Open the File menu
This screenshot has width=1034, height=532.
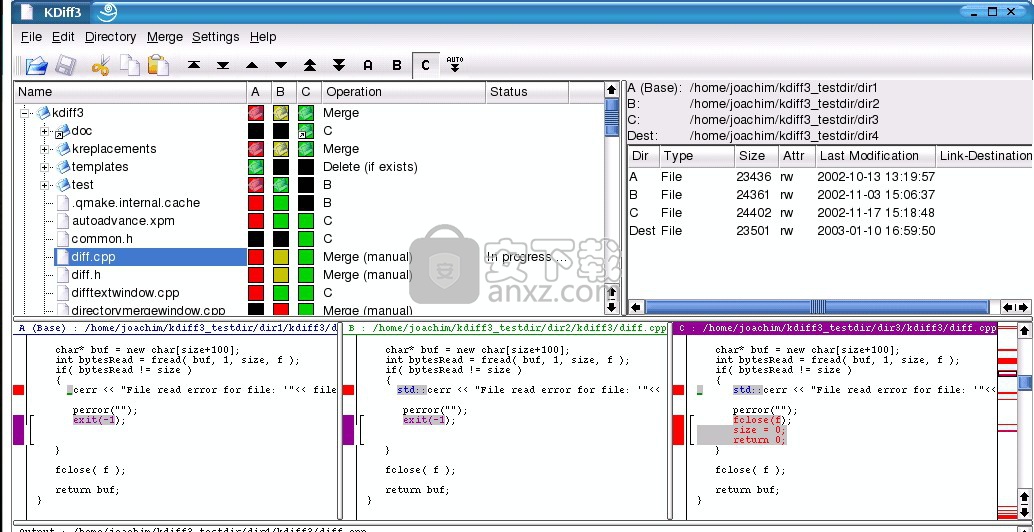(31, 37)
